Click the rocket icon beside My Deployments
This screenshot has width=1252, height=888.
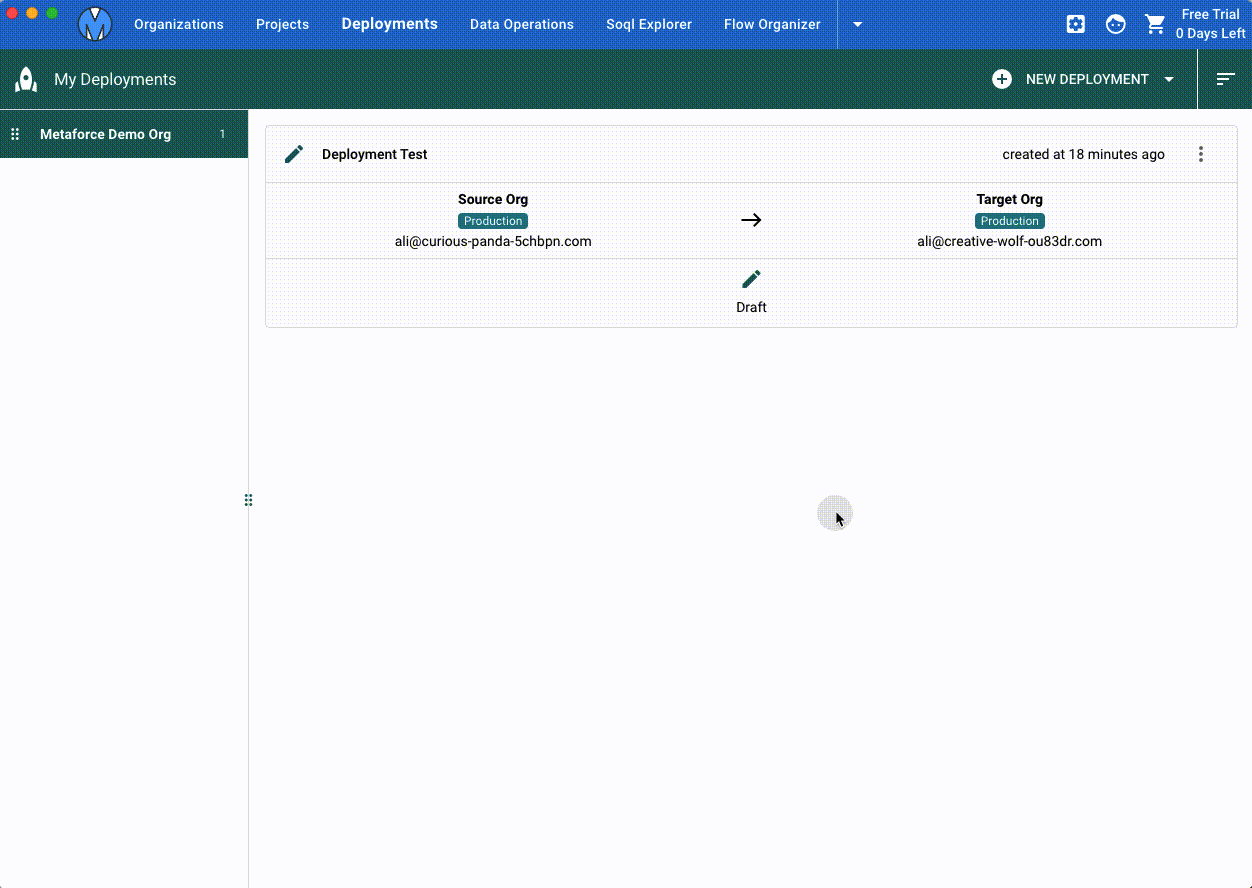26,79
